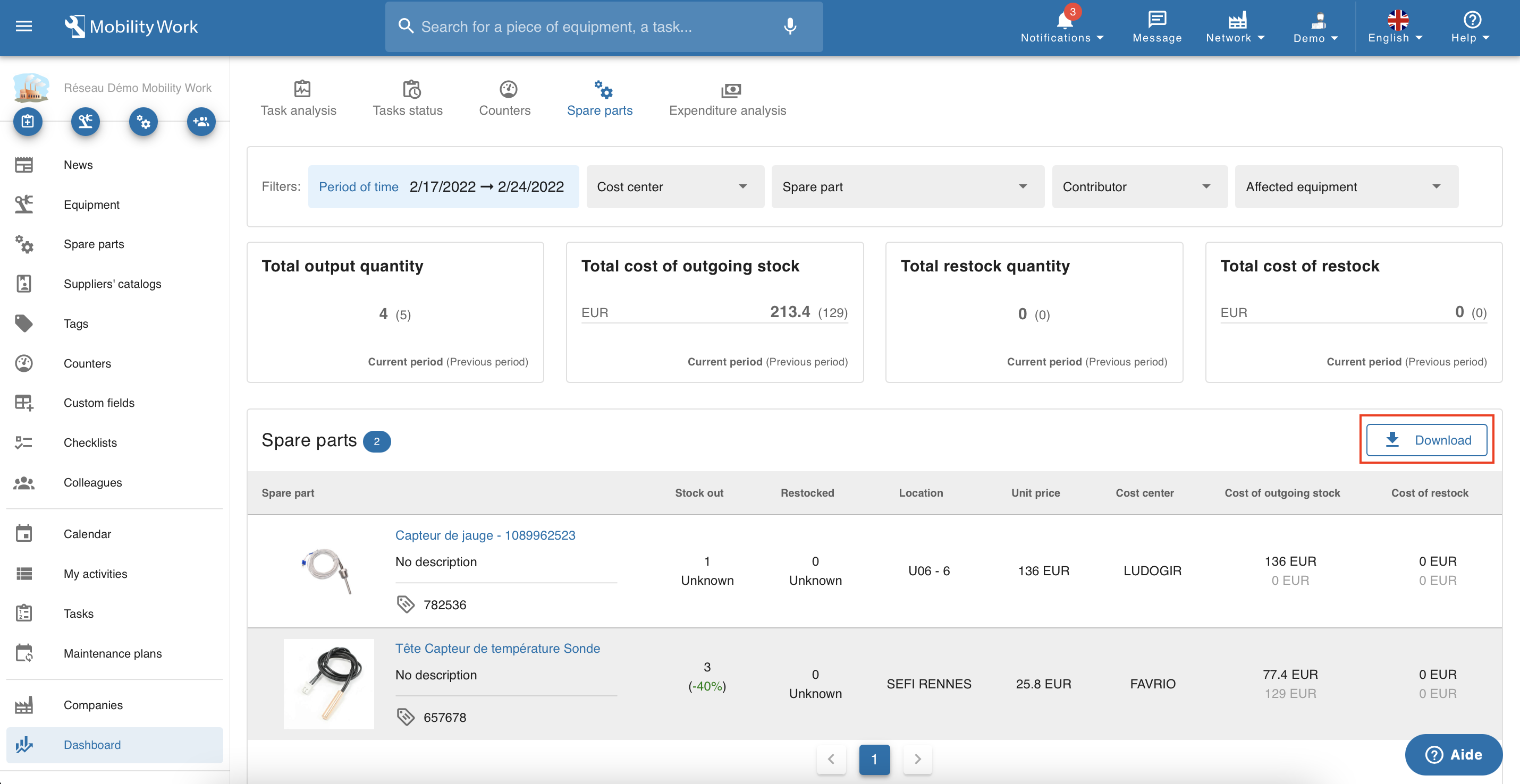This screenshot has height=784, width=1520.
Task: Click the SEFI RENNES location cell
Action: (x=929, y=684)
